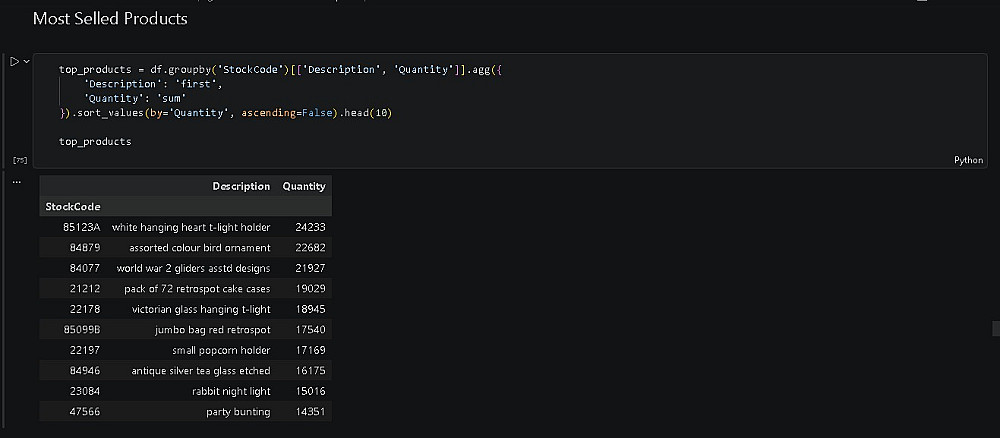The width and height of the screenshot is (1000, 438).
Task: Change cell language from Python
Action: coord(968,160)
